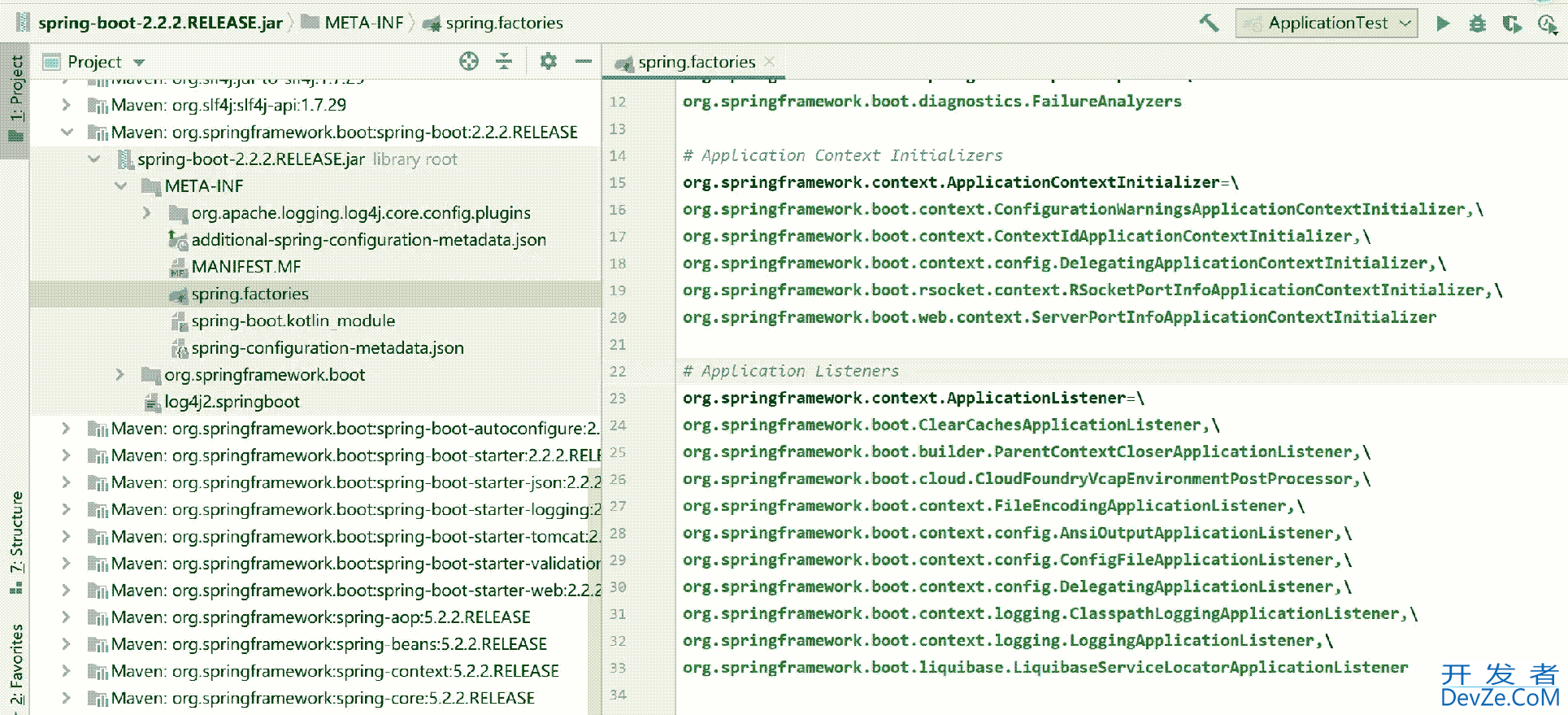The width and height of the screenshot is (1568, 715).
Task: Expand Maven spring-core:5.2.2.RELEASE node
Action: tap(67, 698)
